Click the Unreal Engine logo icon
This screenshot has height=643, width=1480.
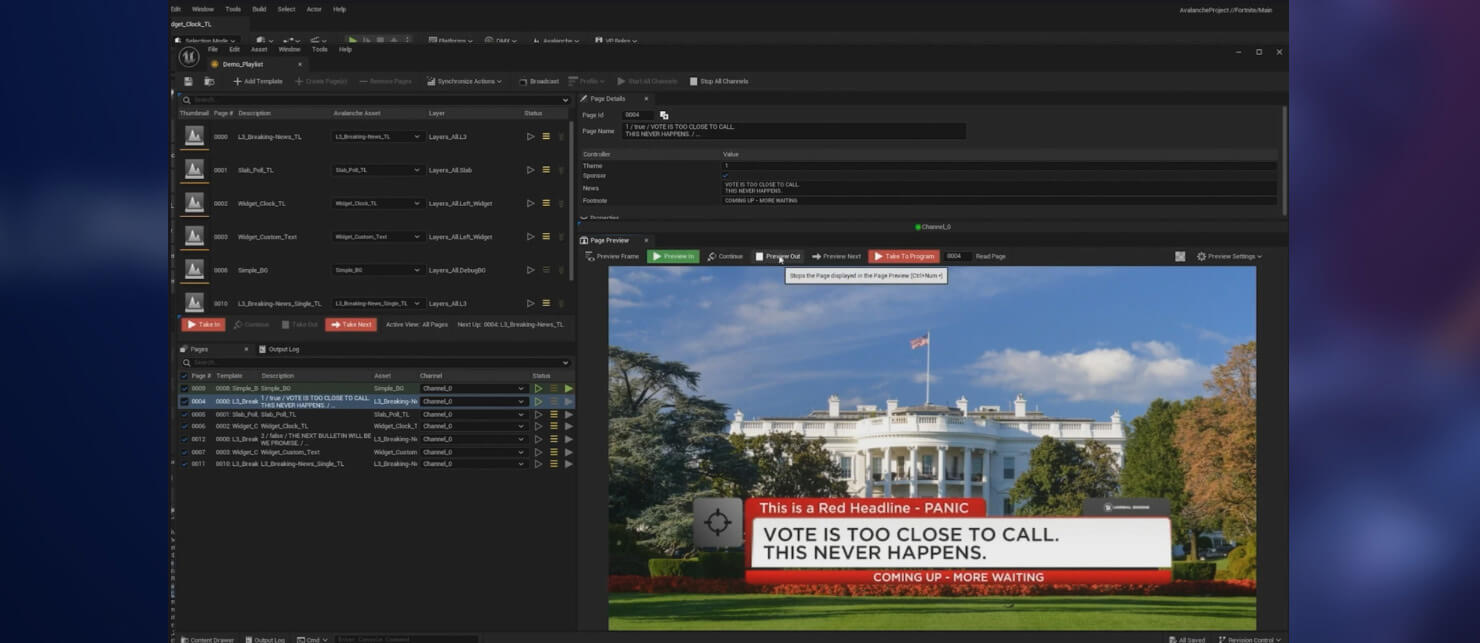(x=188, y=57)
